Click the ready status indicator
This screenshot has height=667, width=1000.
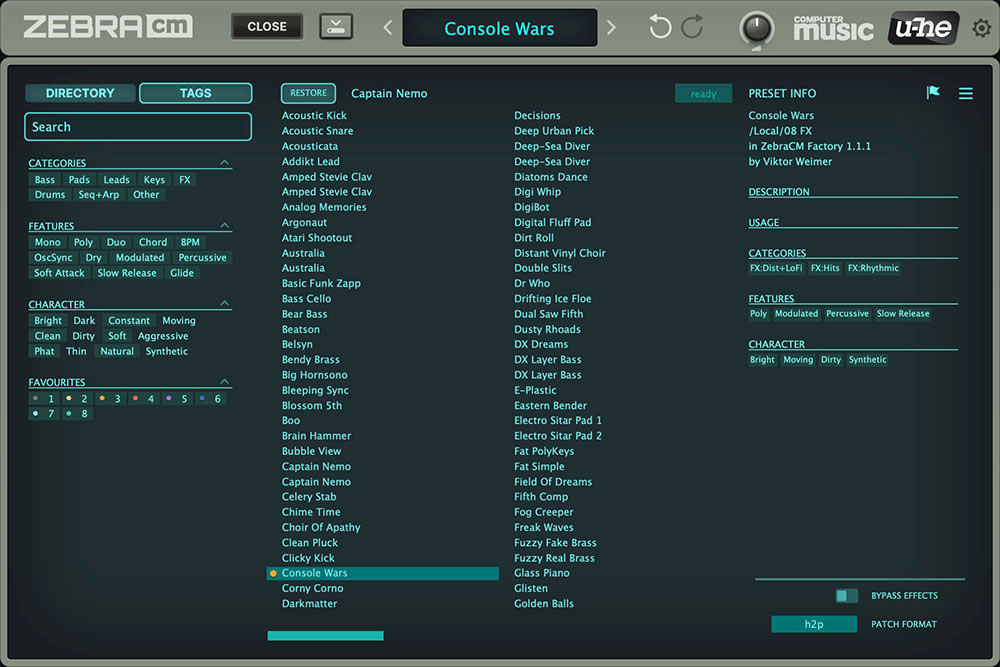[703, 94]
